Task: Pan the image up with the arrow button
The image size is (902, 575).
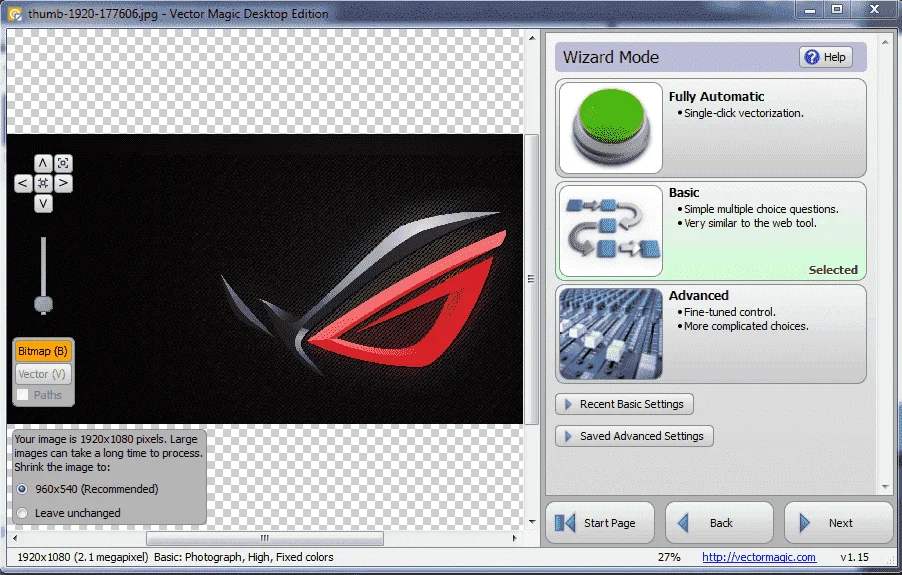Action: [x=43, y=163]
